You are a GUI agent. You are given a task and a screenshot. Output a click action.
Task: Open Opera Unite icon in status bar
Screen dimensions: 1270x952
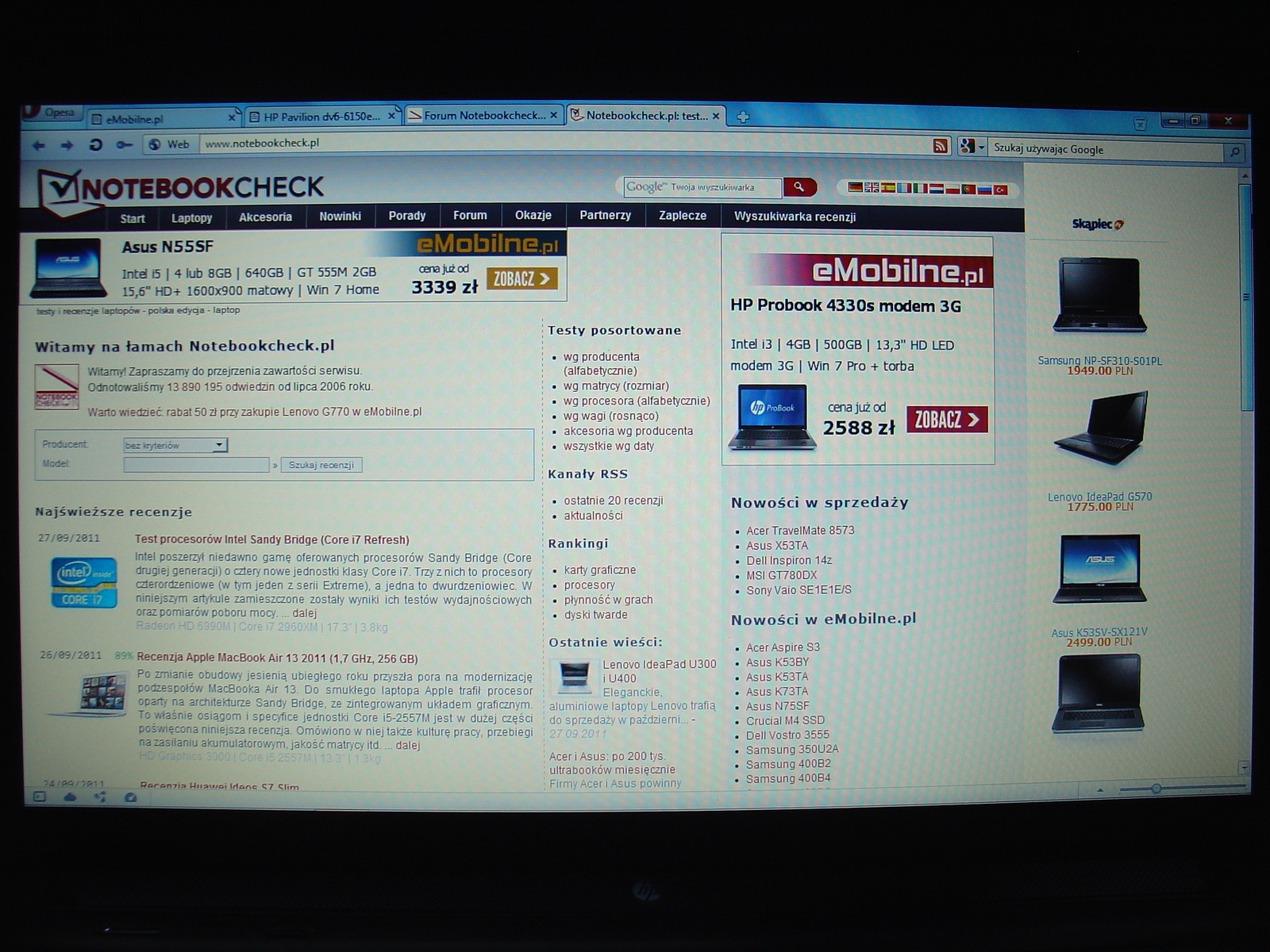(100, 797)
